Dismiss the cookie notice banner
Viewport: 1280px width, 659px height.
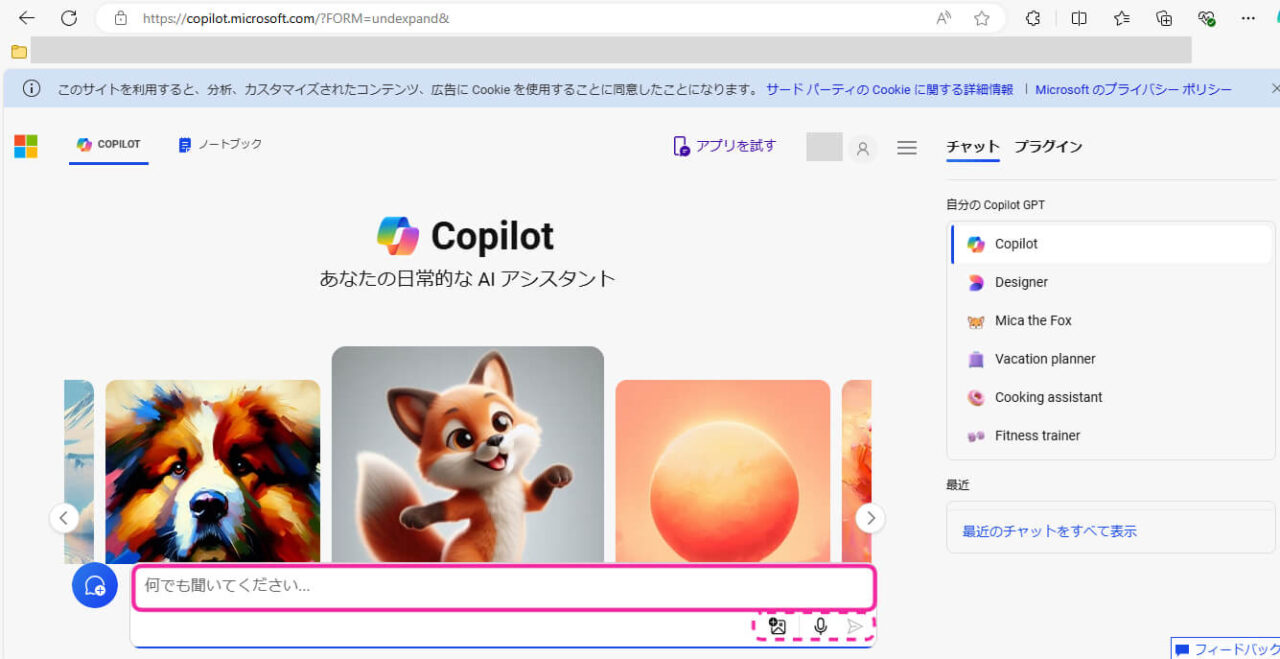[1274, 89]
